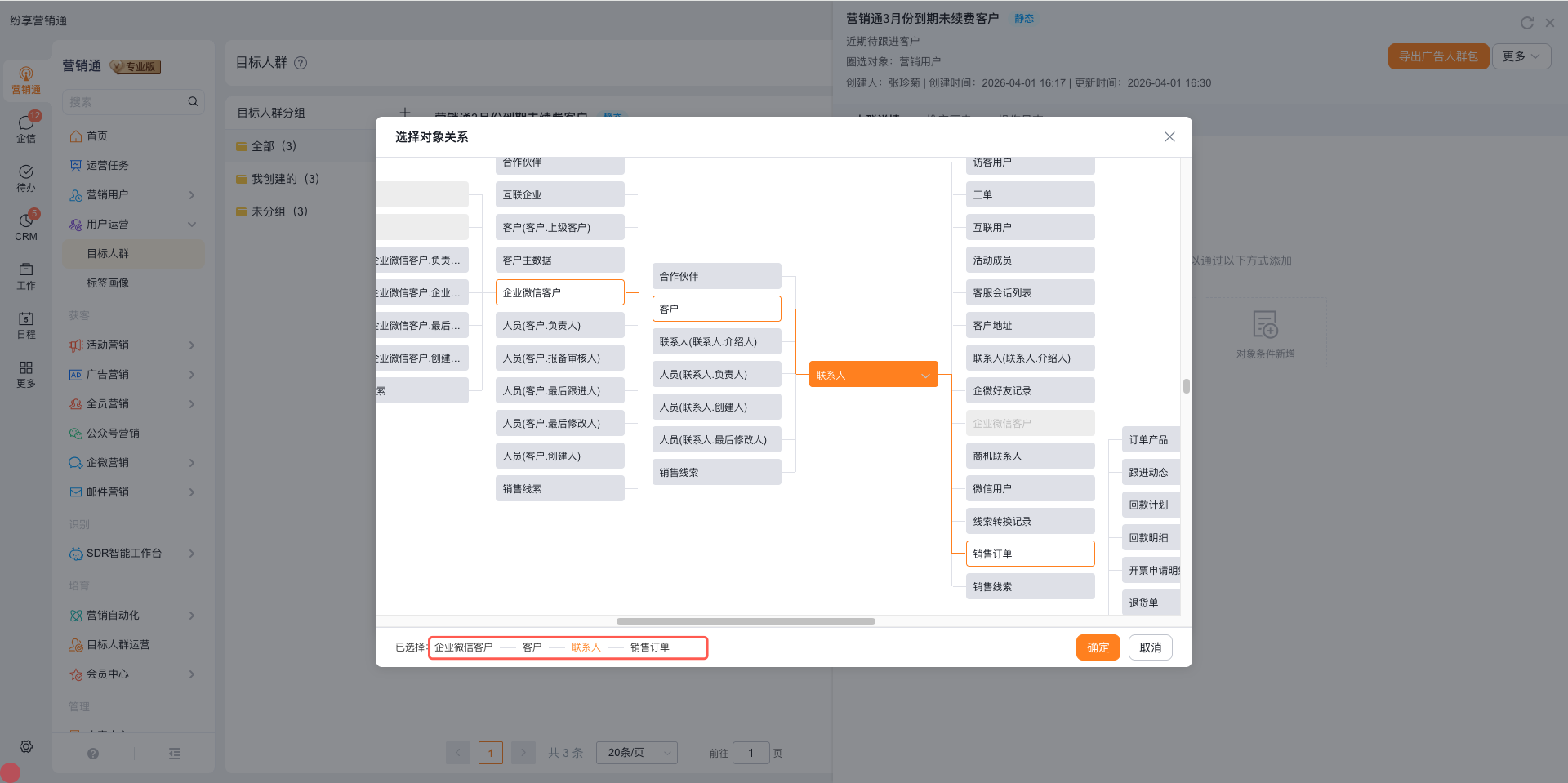Screen dimensions: 1568x783
Task: Open the 工作 briefcase icon
Action: 26,275
